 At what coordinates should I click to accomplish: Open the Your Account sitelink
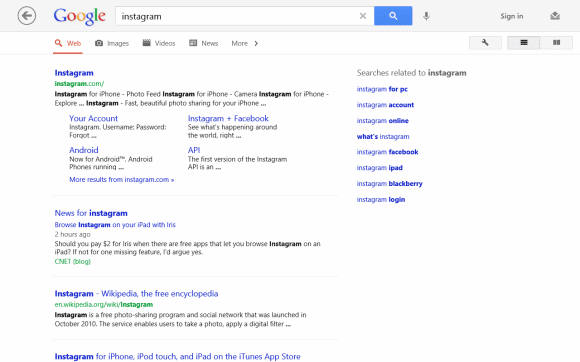click(x=94, y=118)
